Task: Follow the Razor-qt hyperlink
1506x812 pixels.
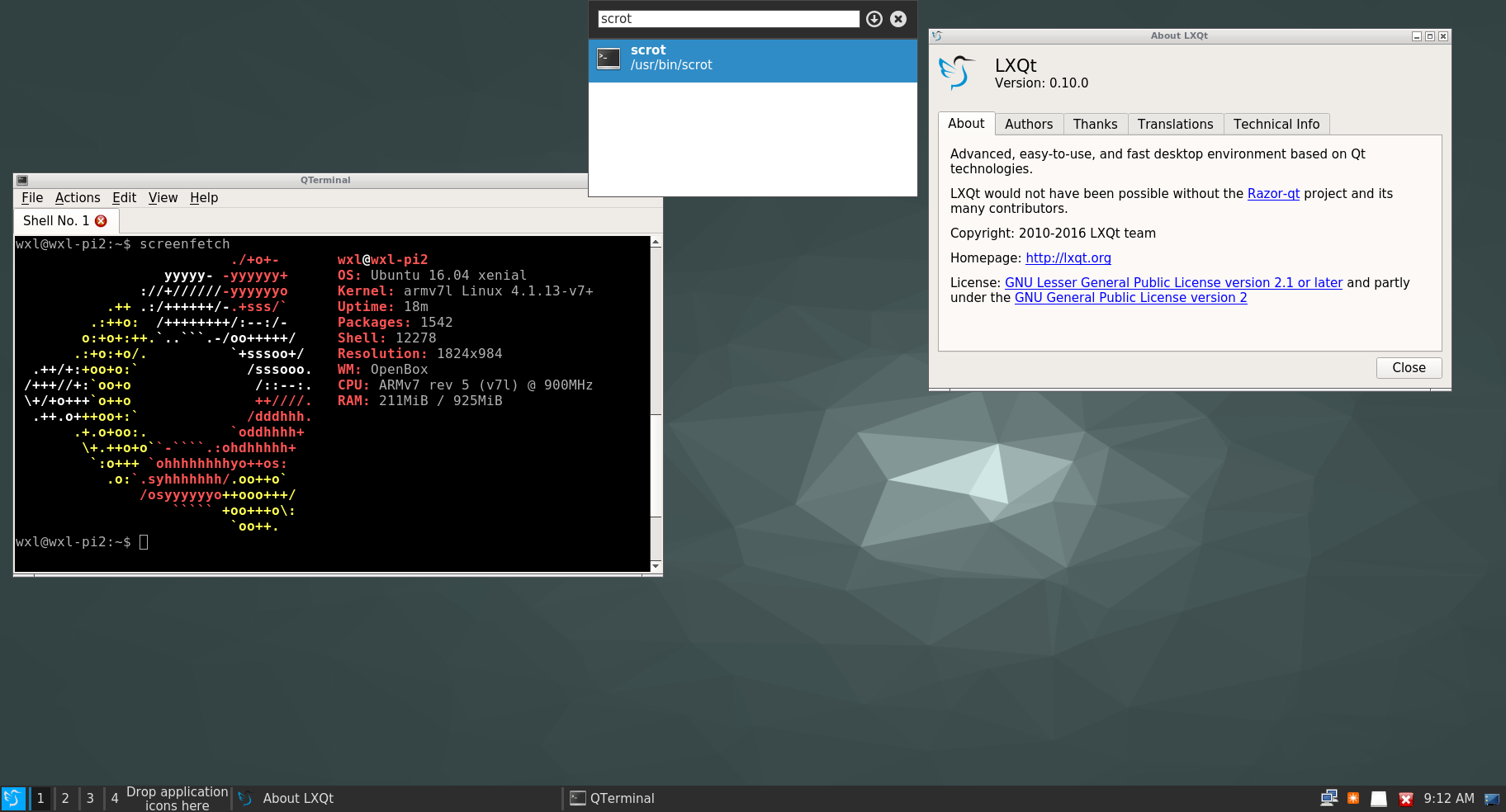Action: (1273, 194)
